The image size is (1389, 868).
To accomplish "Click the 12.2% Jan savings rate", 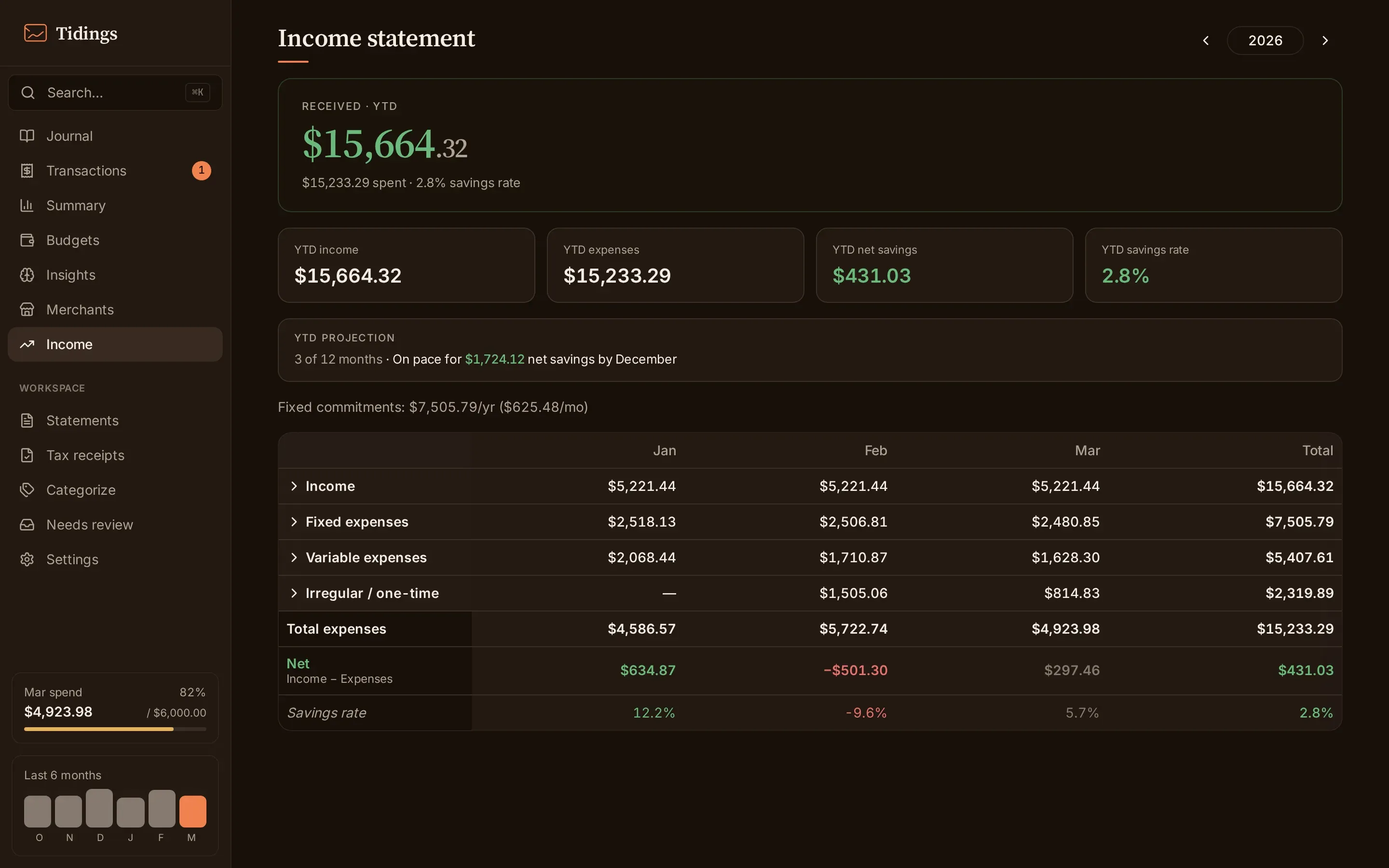I will [654, 713].
